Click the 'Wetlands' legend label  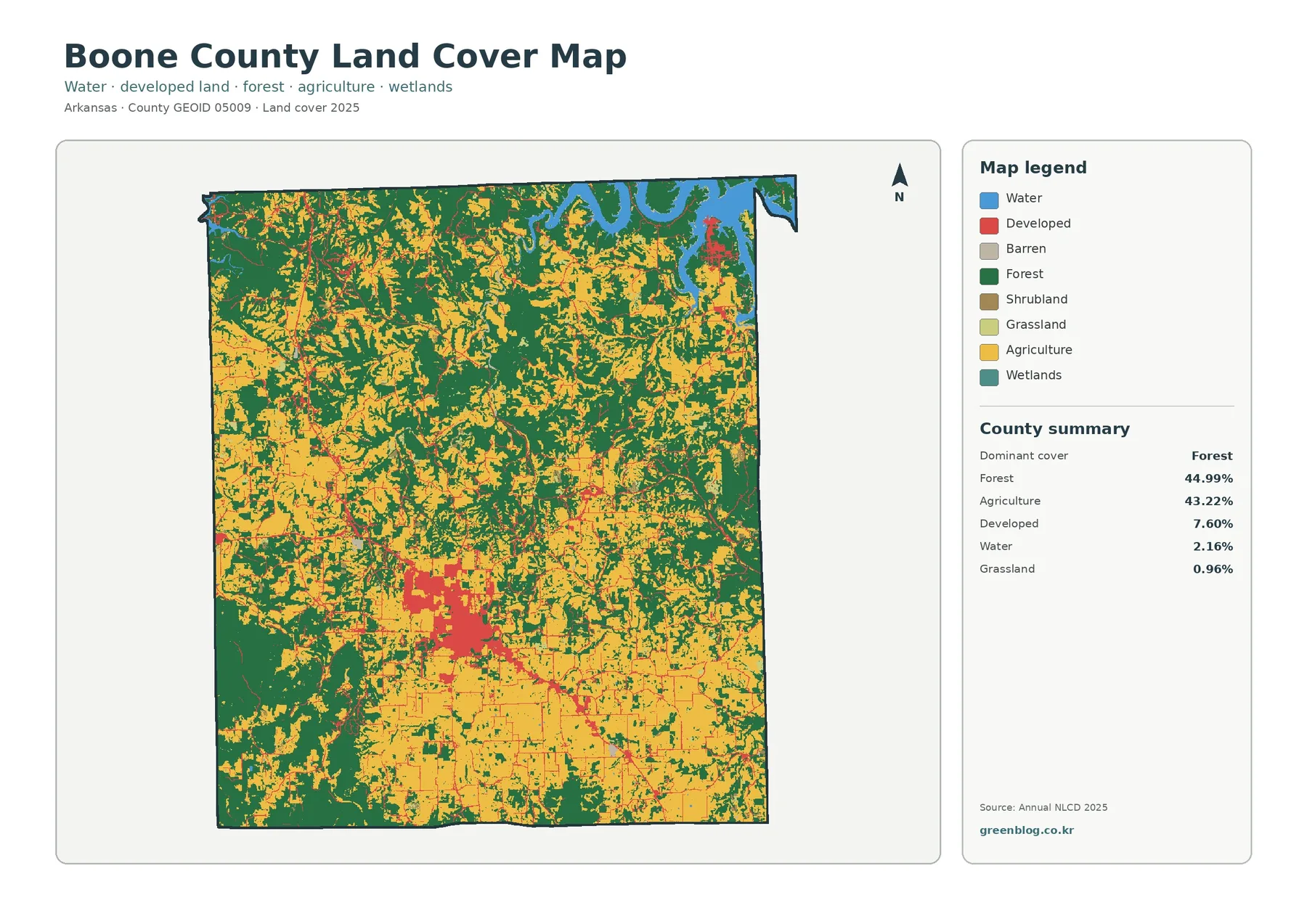(x=1034, y=375)
